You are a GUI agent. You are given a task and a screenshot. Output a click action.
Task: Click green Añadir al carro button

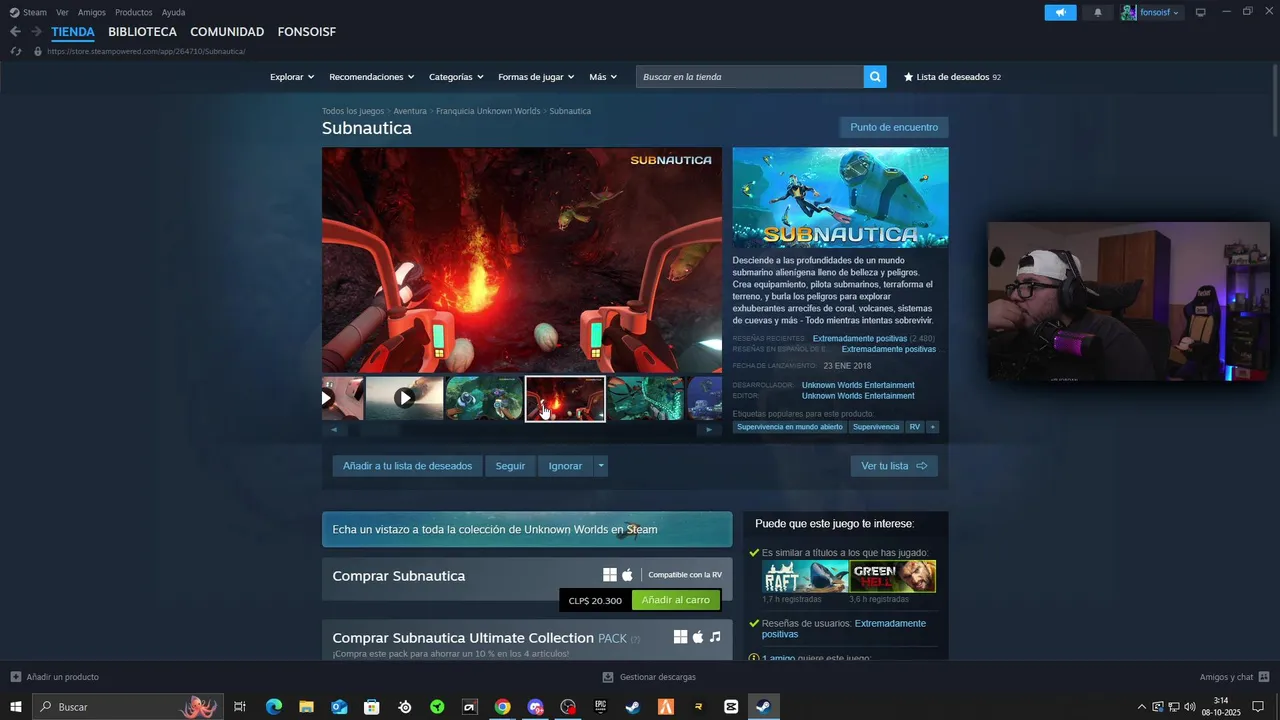pos(676,600)
